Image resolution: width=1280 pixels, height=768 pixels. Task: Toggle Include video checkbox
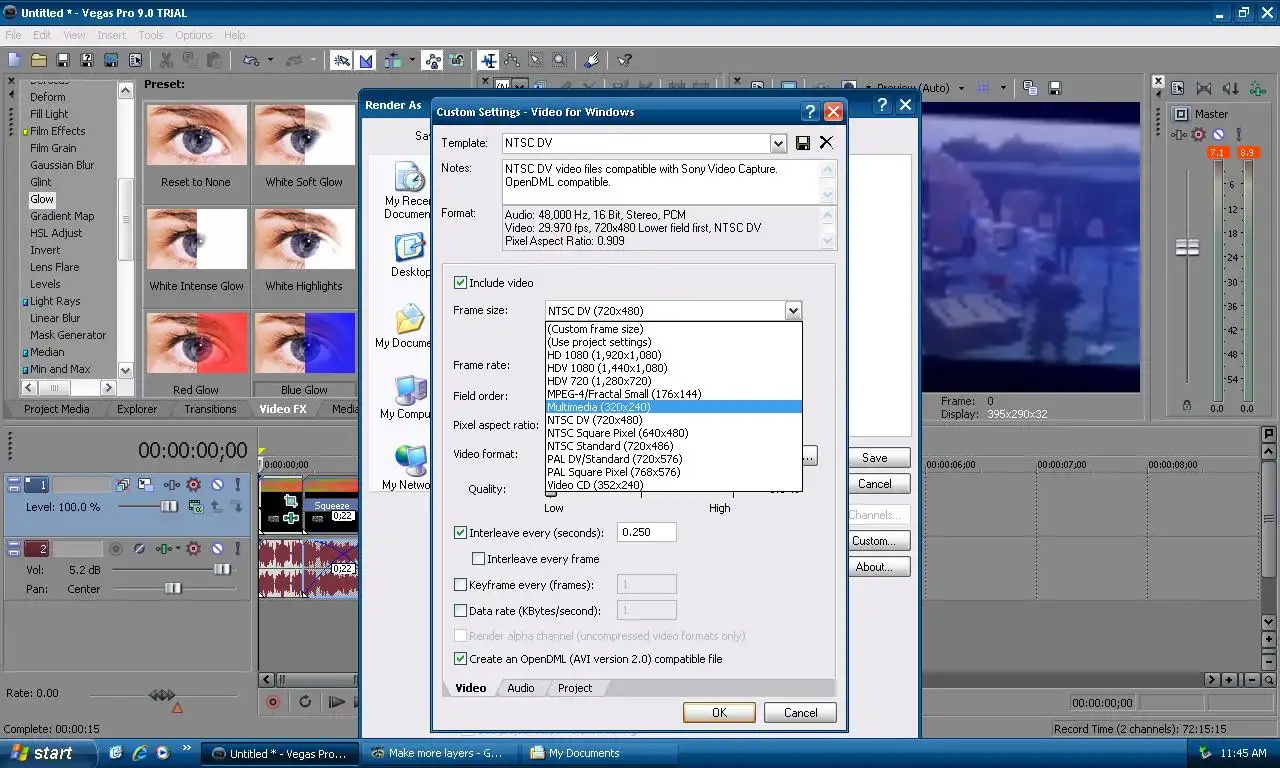(x=461, y=283)
